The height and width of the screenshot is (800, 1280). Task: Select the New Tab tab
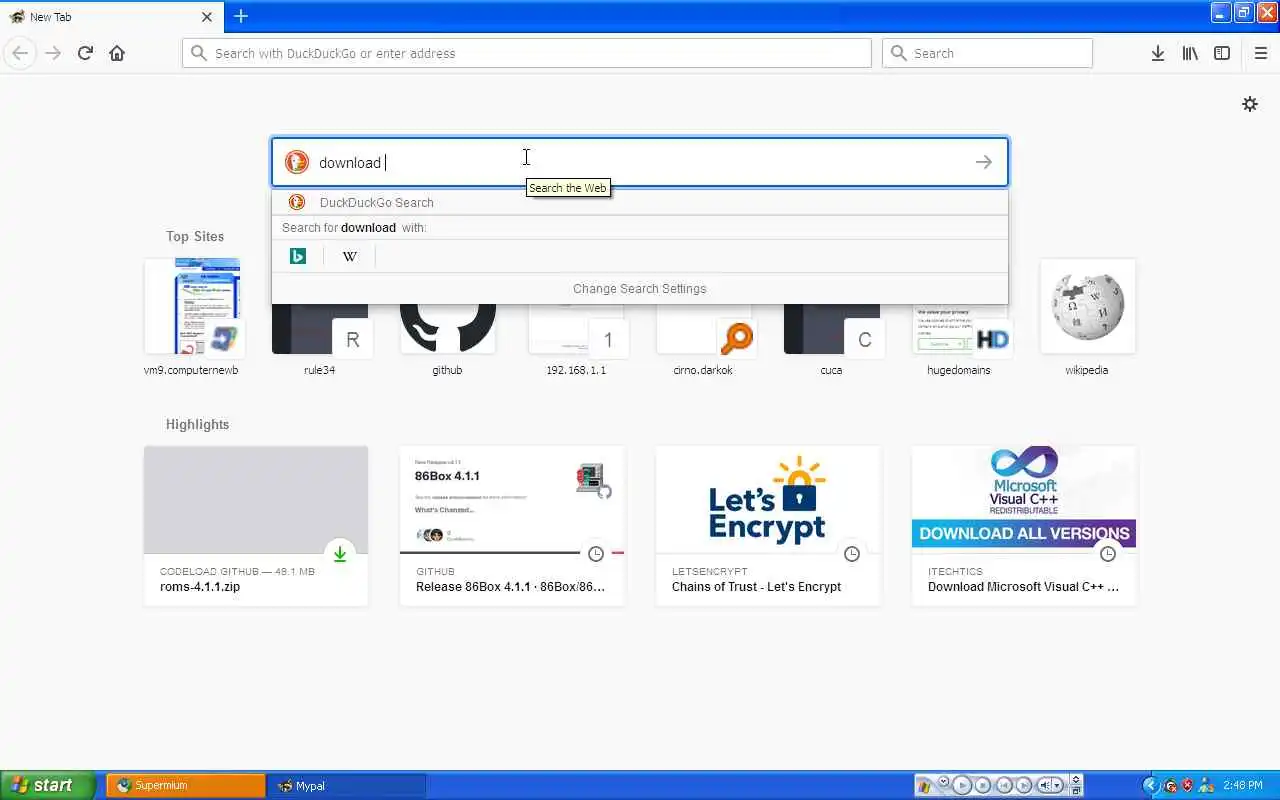pyautogui.click(x=110, y=17)
